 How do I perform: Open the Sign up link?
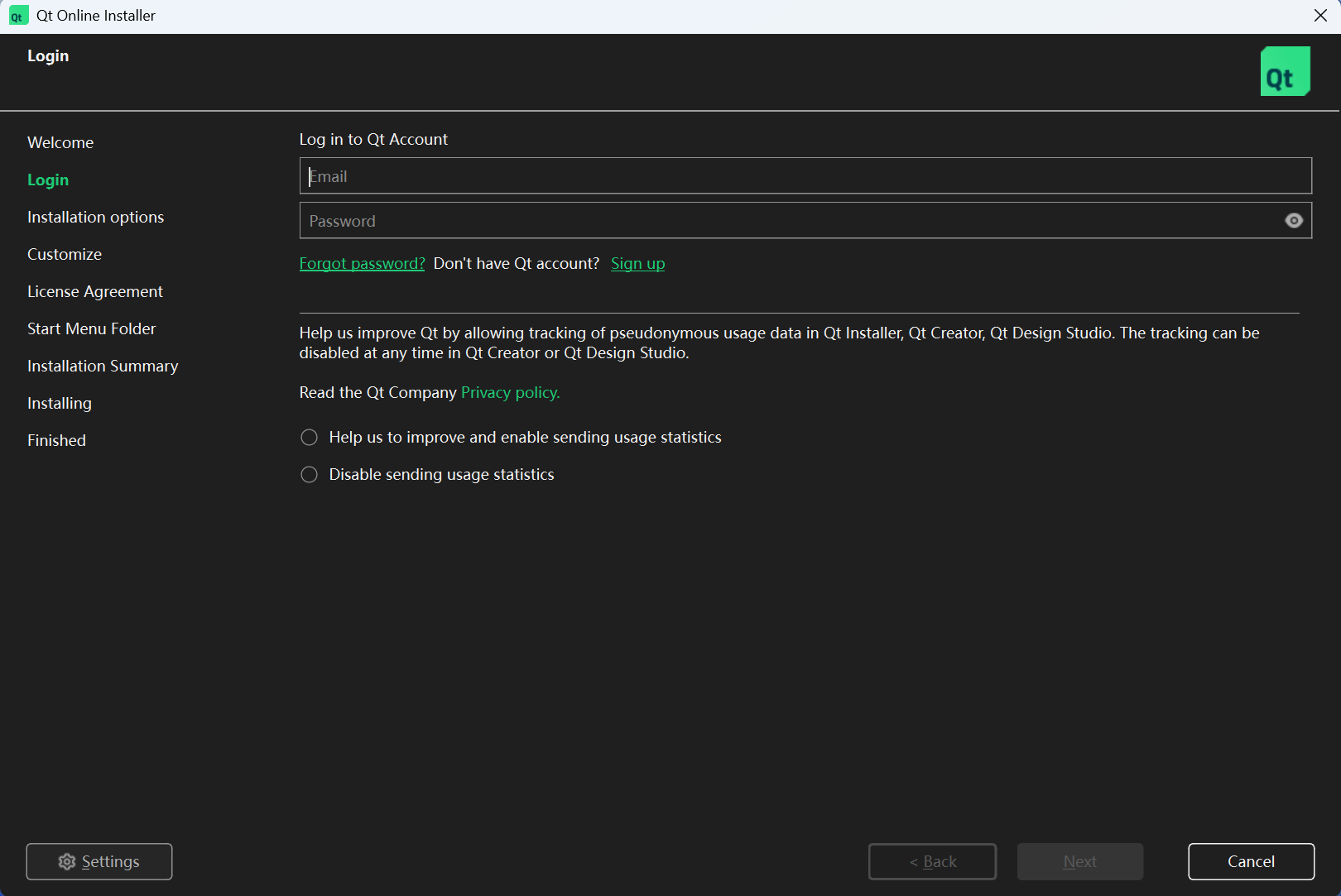(637, 264)
